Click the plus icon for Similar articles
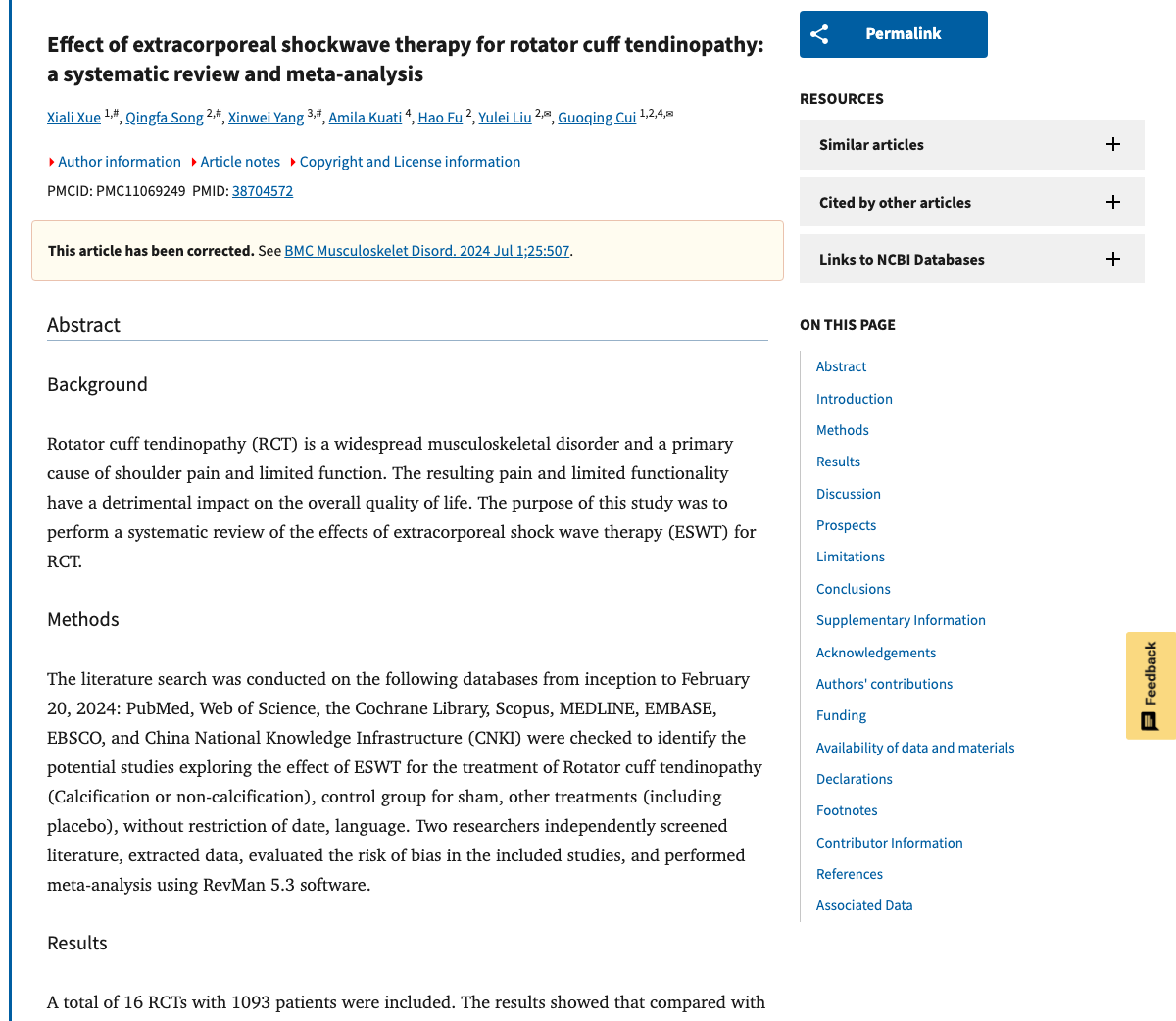 point(1112,144)
